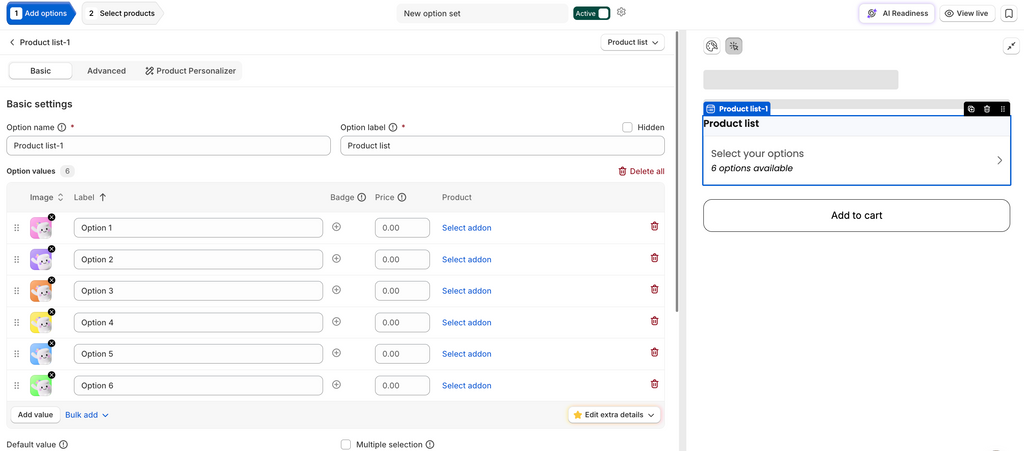Delete the Option 1 row
Screen dimensions: 1024x451
pyautogui.click(x=654, y=226)
